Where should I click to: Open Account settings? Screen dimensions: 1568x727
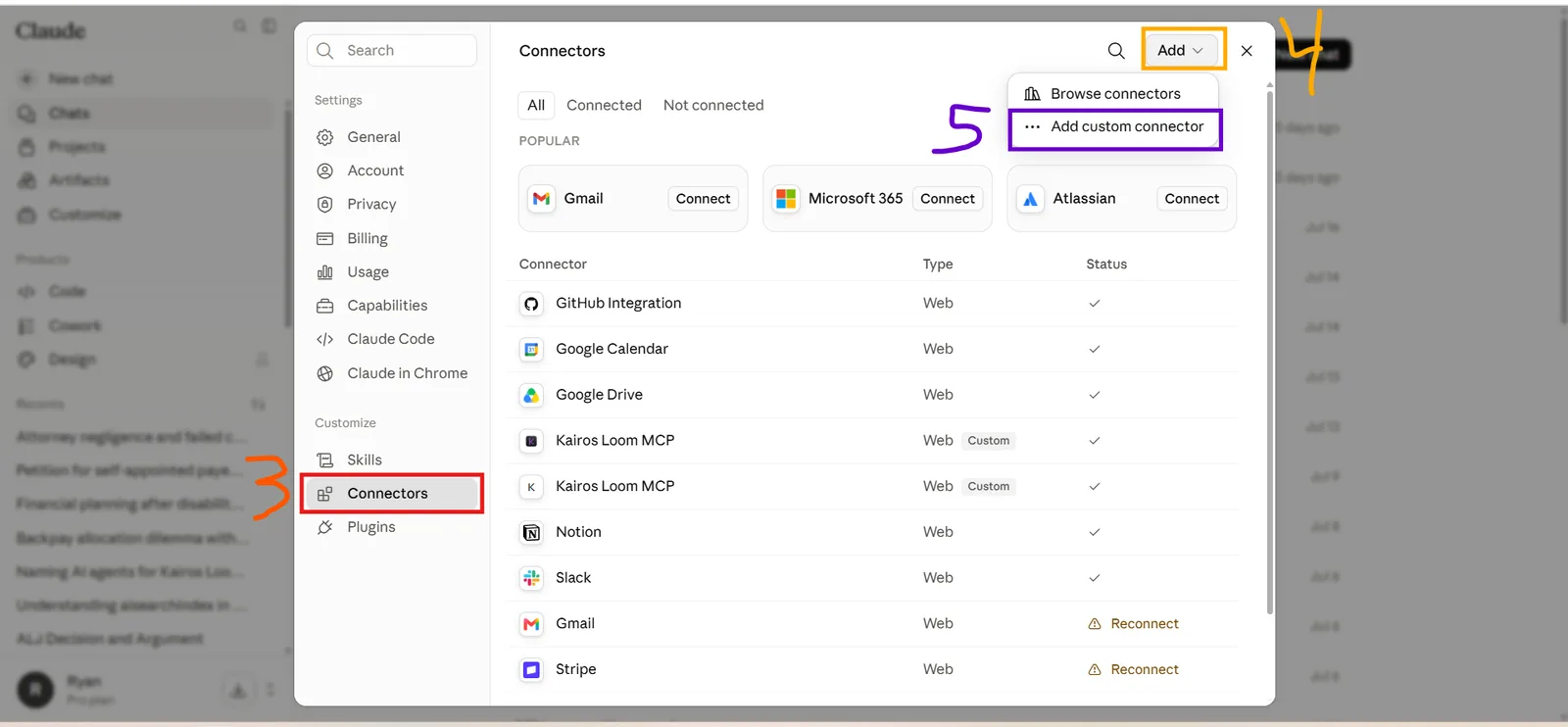pyautogui.click(x=392, y=170)
